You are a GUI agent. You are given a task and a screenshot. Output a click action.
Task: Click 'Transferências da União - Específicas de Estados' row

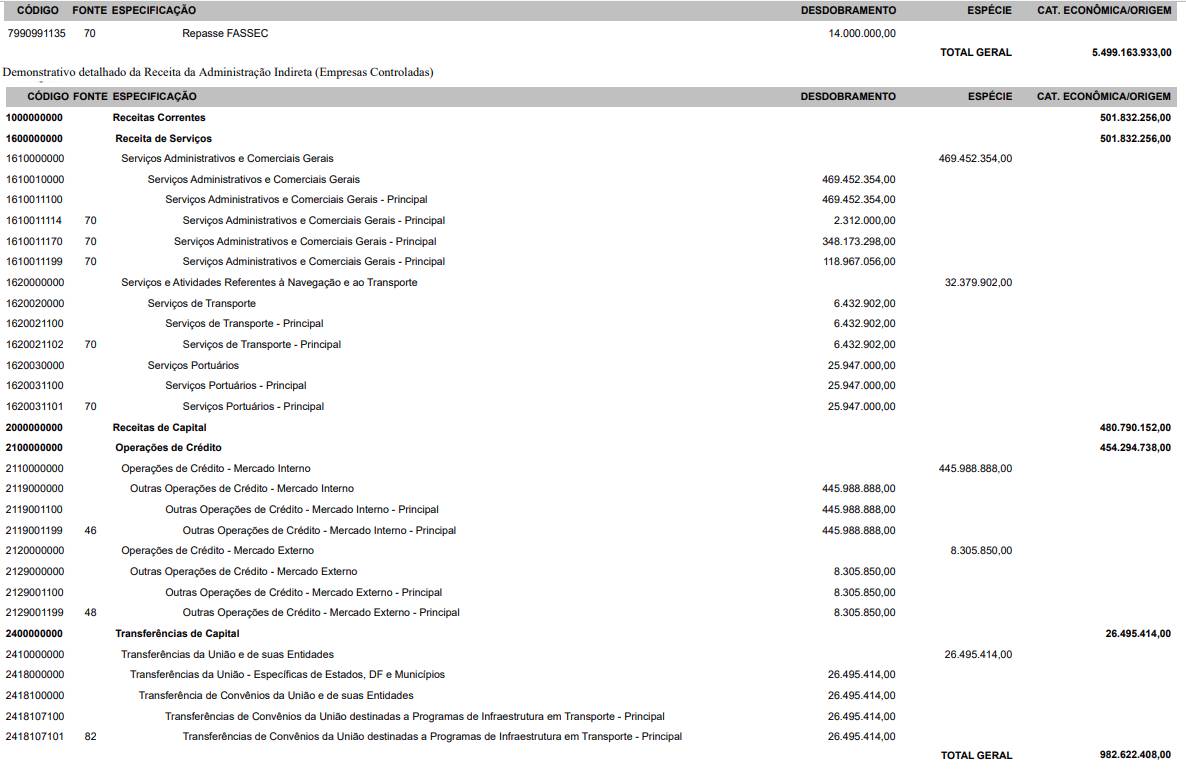point(287,674)
